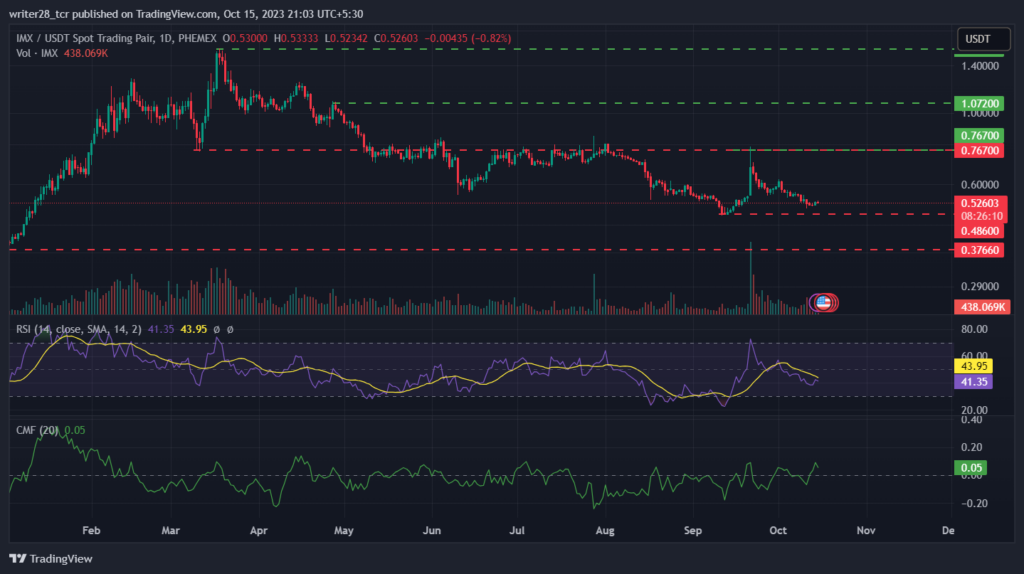Click the TradingView logo at bottom left
Image resolution: width=1024 pixels, height=574 pixels.
coord(51,559)
